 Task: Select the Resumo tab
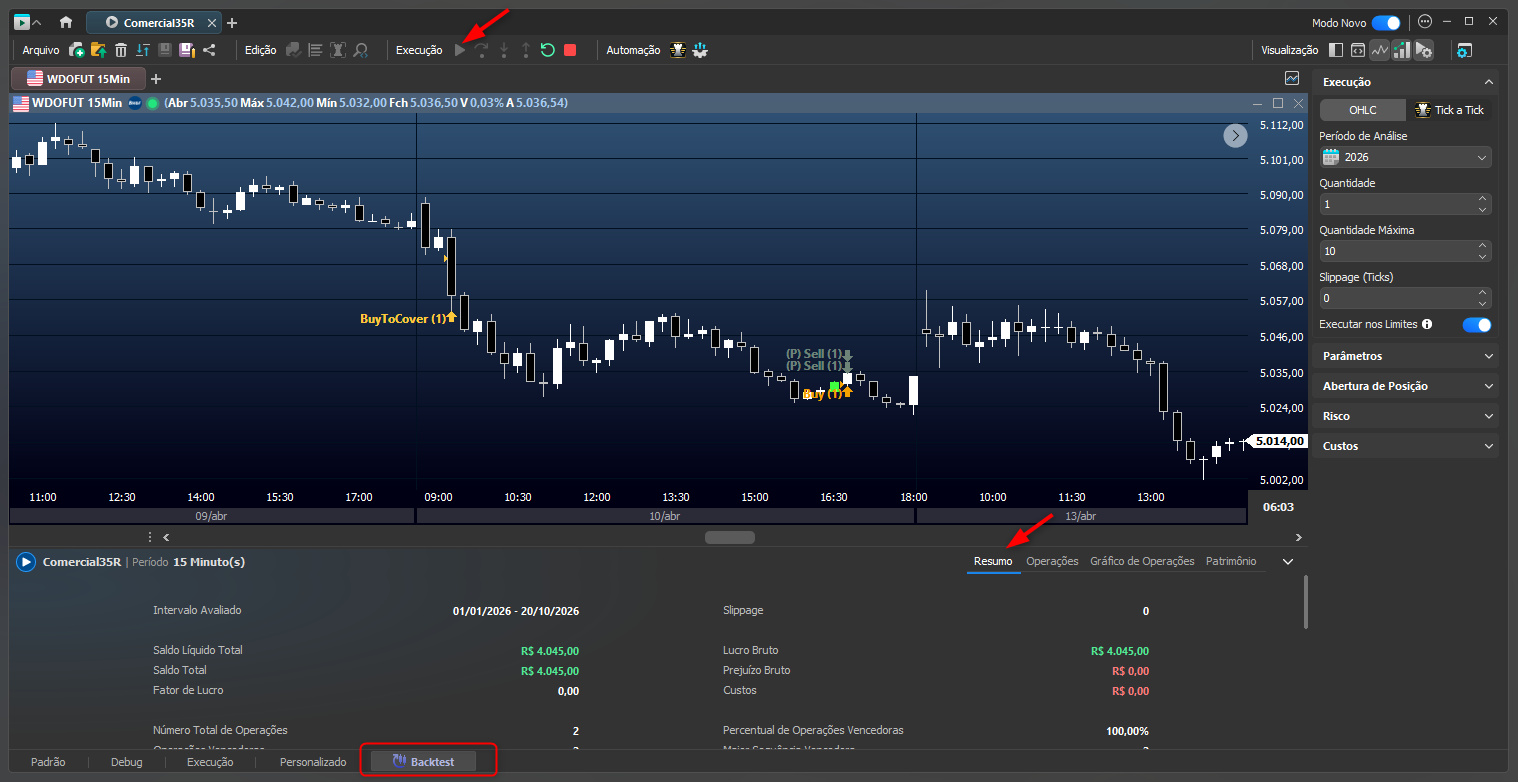coord(993,562)
